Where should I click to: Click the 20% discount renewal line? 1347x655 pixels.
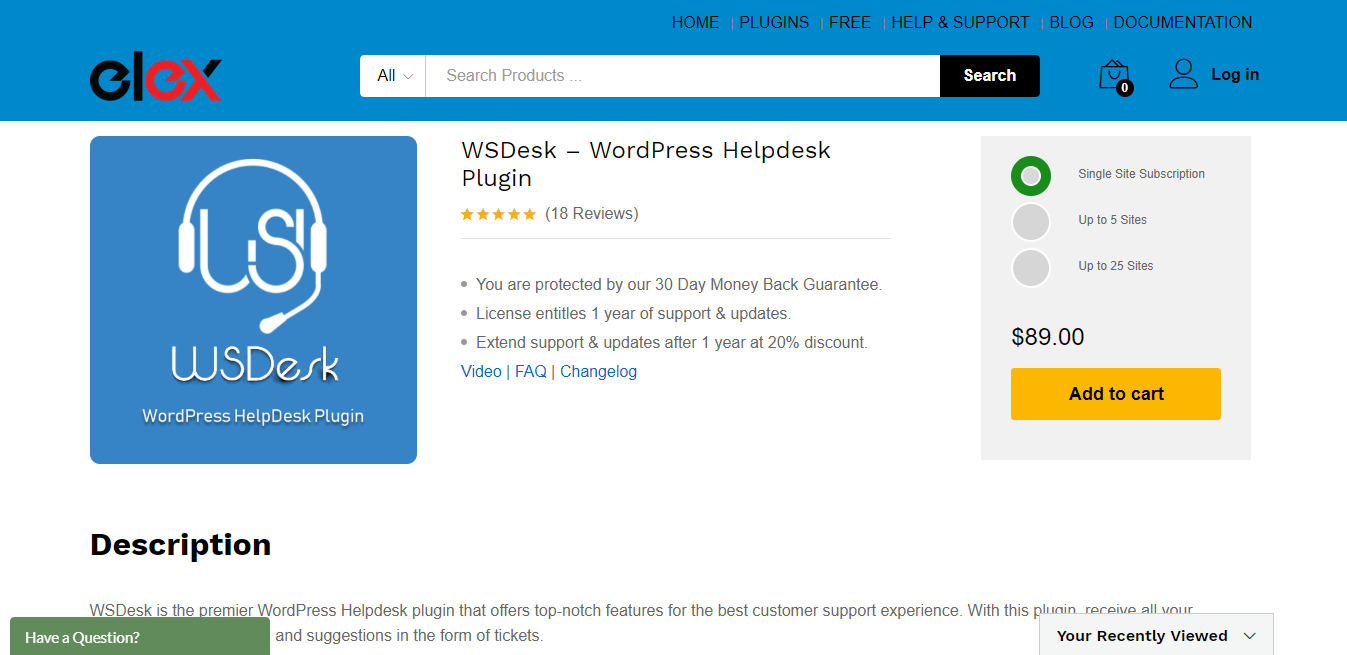(x=672, y=343)
